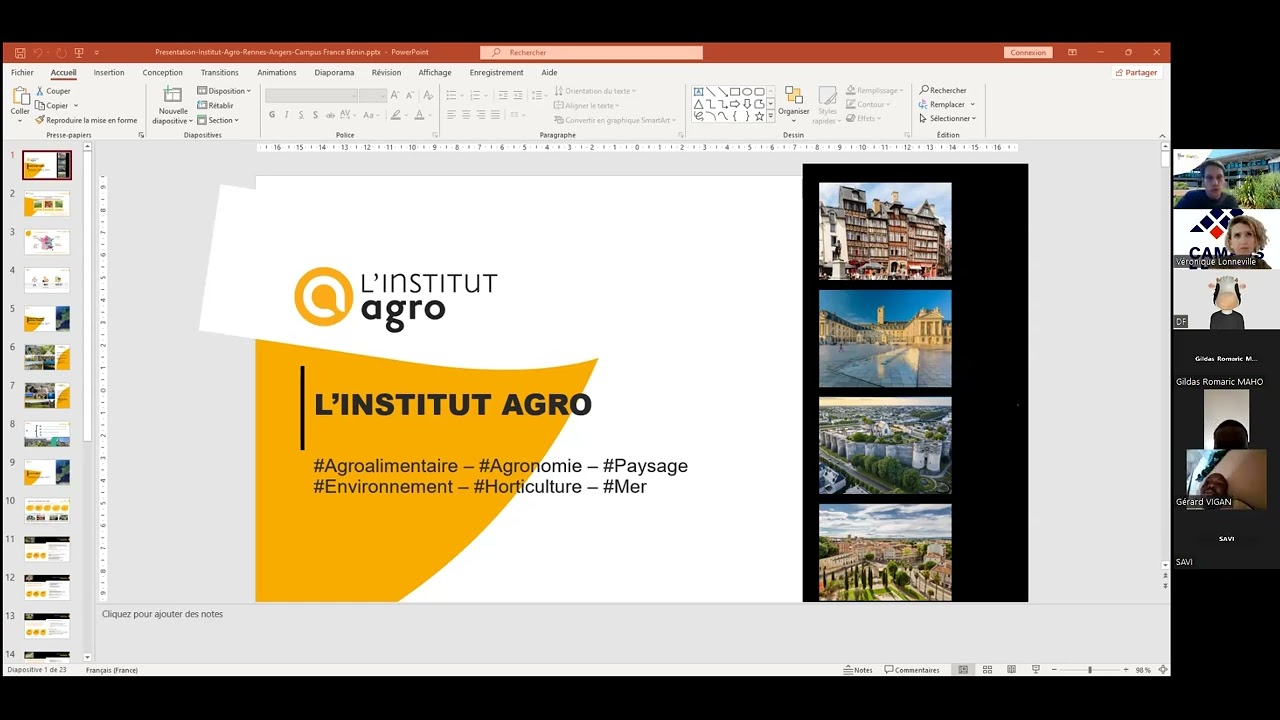Click the Rechercher search box

pos(592,52)
